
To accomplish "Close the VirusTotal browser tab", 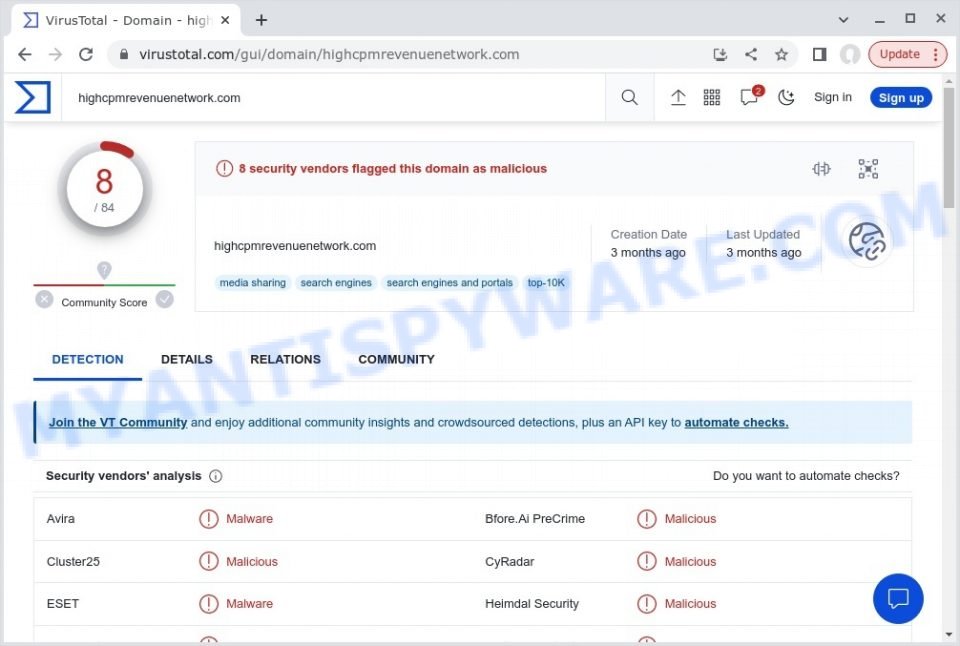I will (225, 20).
